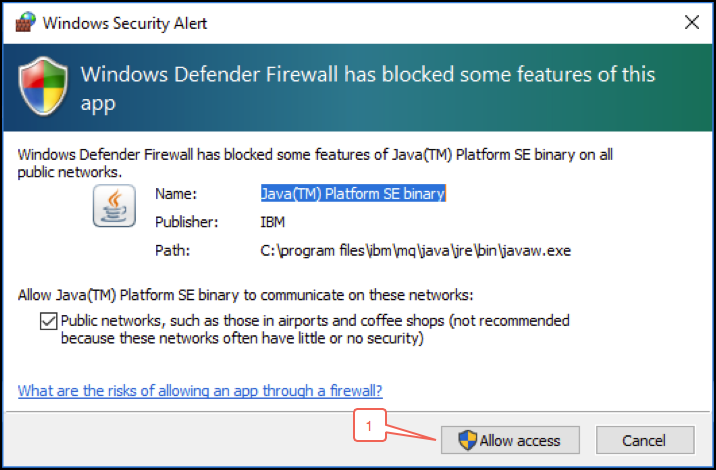This screenshot has height=470, width=716.
Task: Click the Public networks description label
Action: 315,329
